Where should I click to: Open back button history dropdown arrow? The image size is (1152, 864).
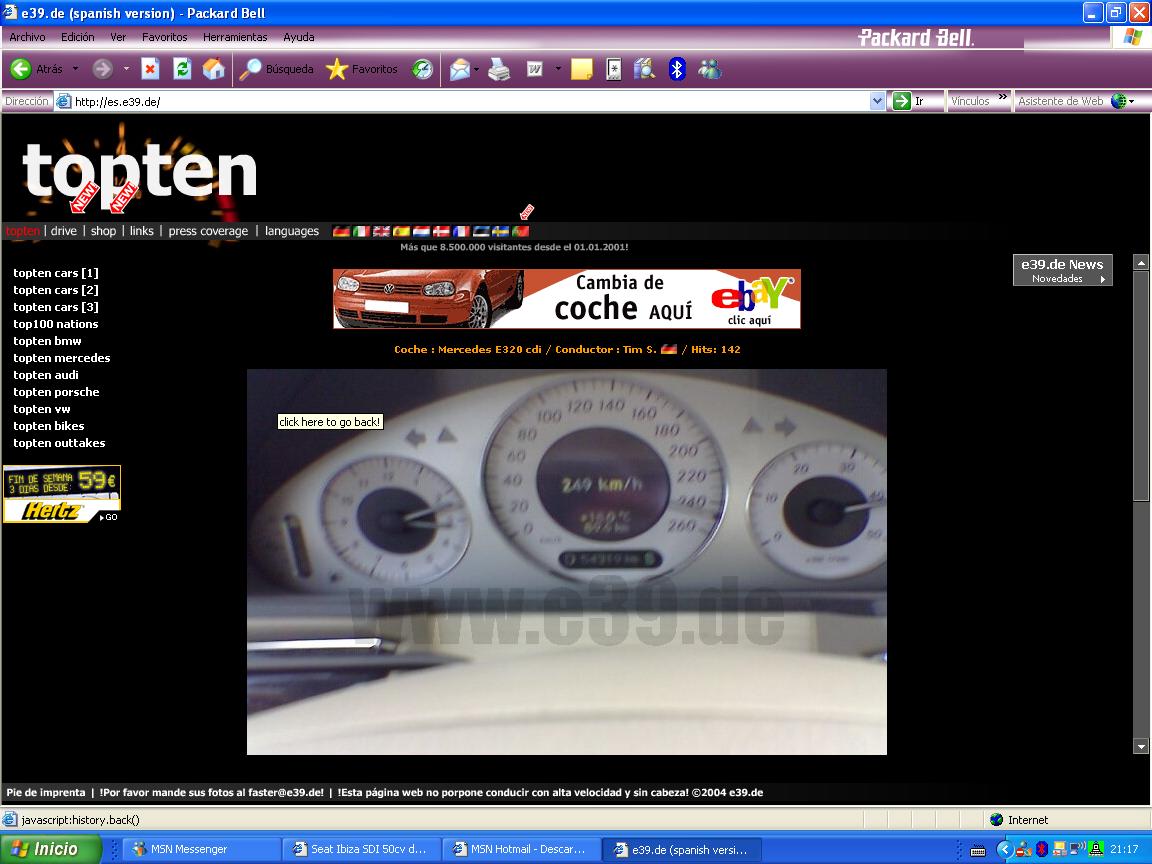coord(75,69)
